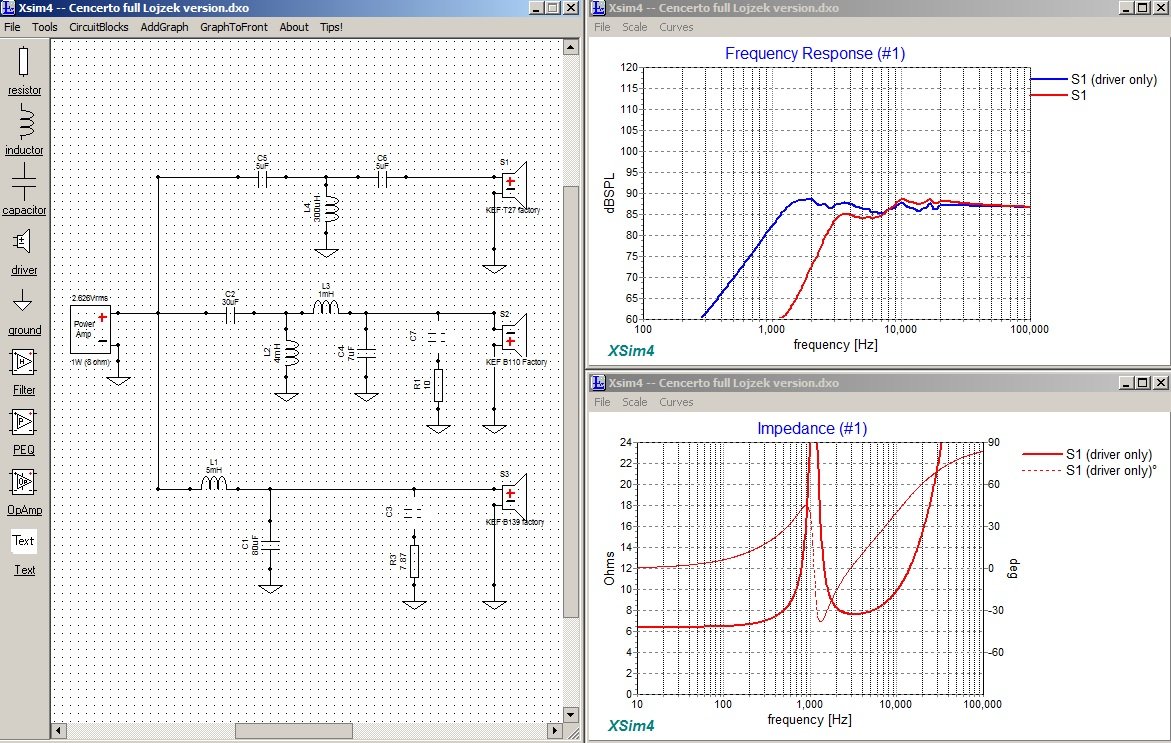
Task: Open the CircuitBlocks menu
Action: pyautogui.click(x=99, y=27)
